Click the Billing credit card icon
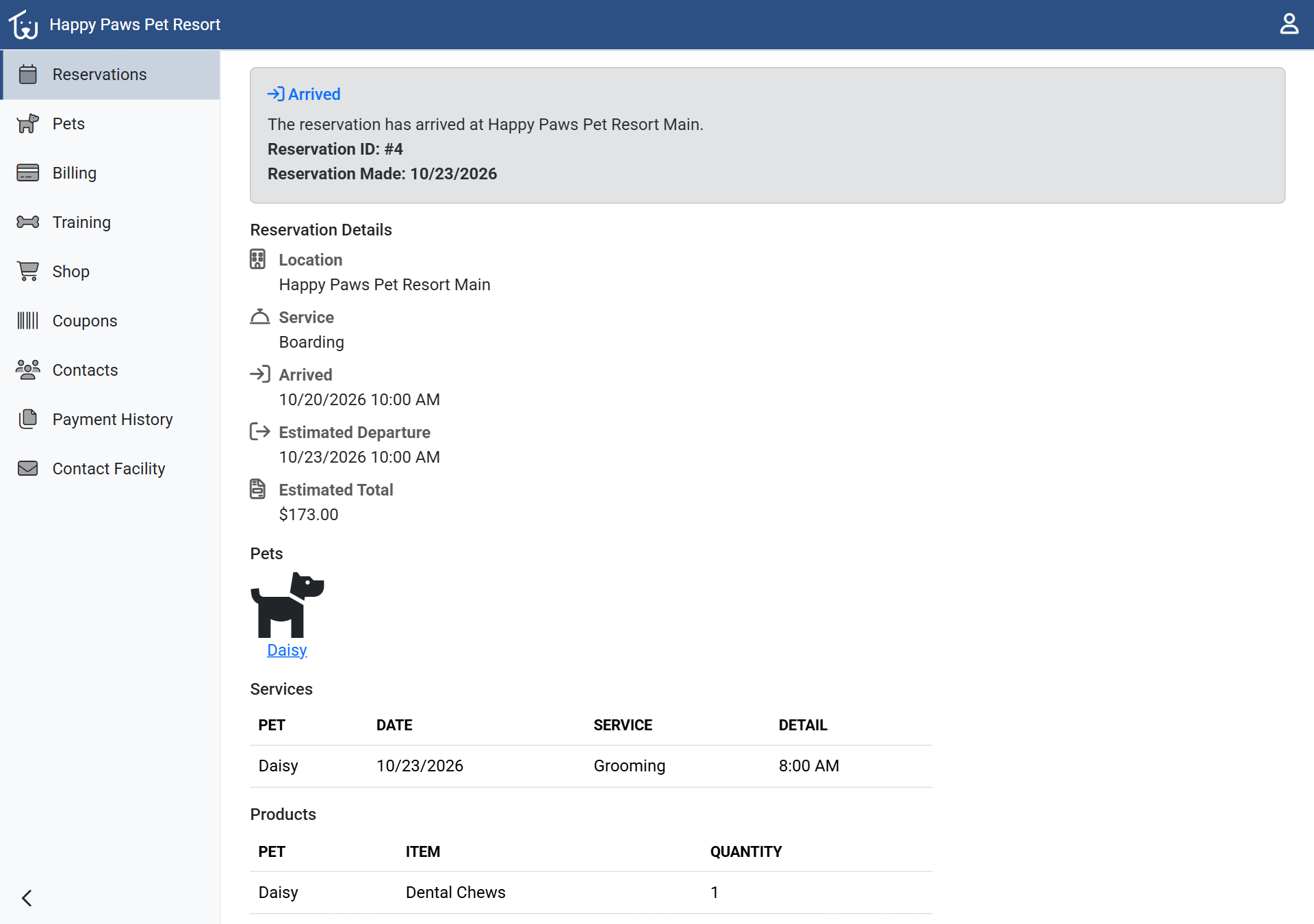The width and height of the screenshot is (1314, 924). pyautogui.click(x=28, y=172)
